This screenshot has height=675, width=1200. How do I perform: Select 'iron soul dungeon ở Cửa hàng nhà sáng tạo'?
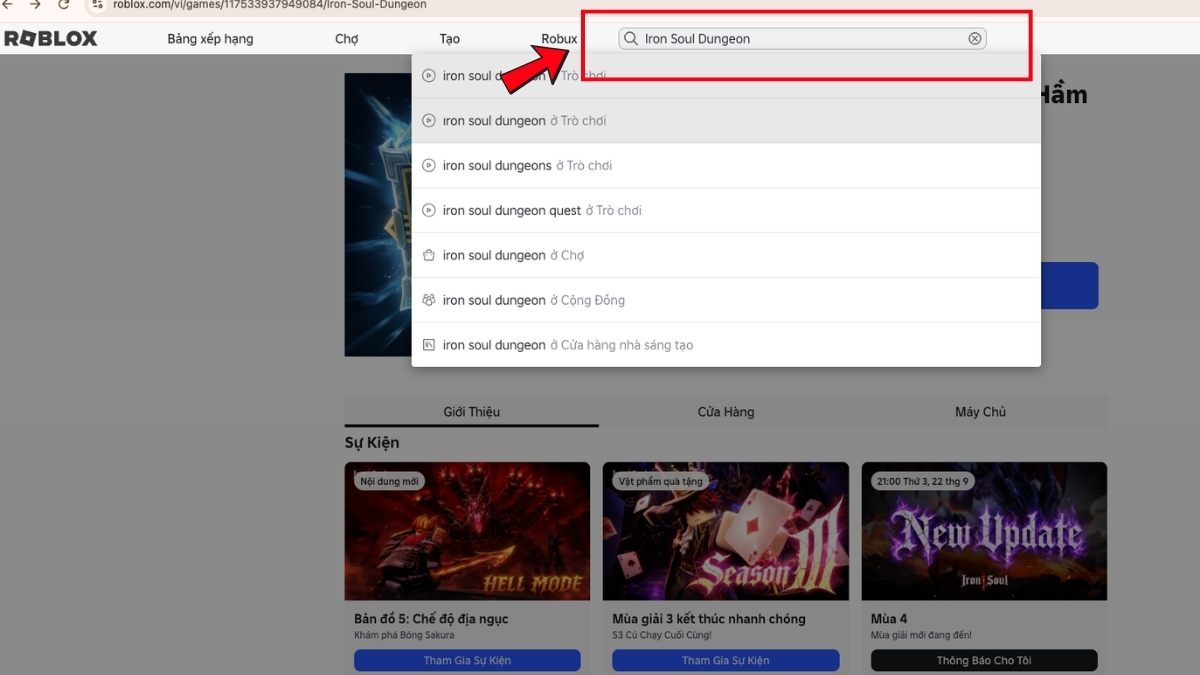pos(726,345)
